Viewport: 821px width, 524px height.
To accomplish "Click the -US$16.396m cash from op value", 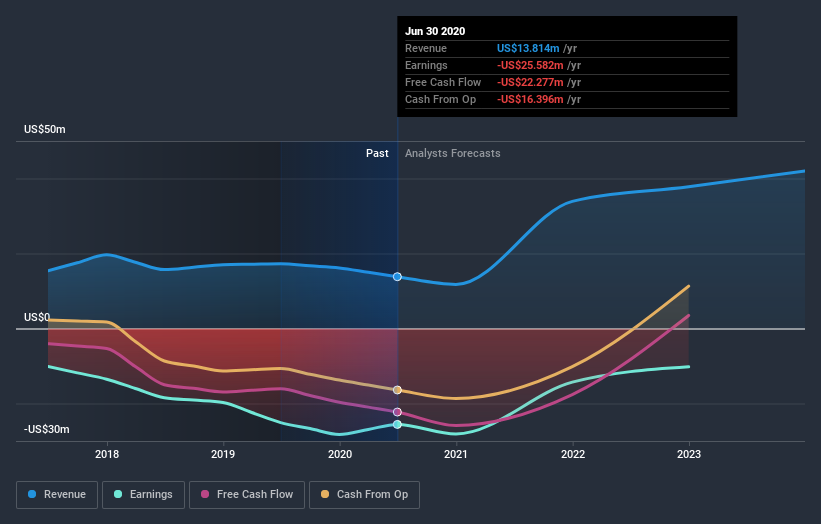I will coord(530,99).
